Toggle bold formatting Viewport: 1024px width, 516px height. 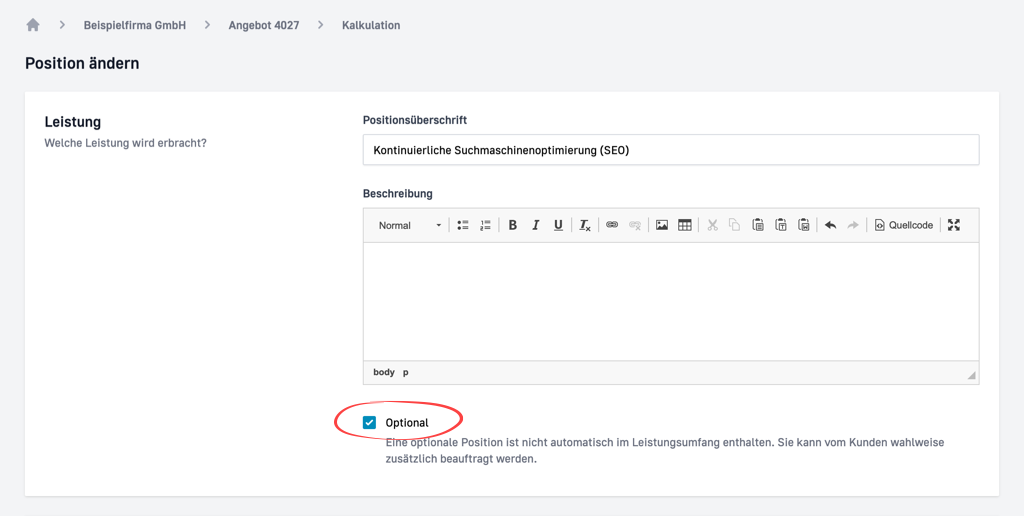click(x=513, y=226)
